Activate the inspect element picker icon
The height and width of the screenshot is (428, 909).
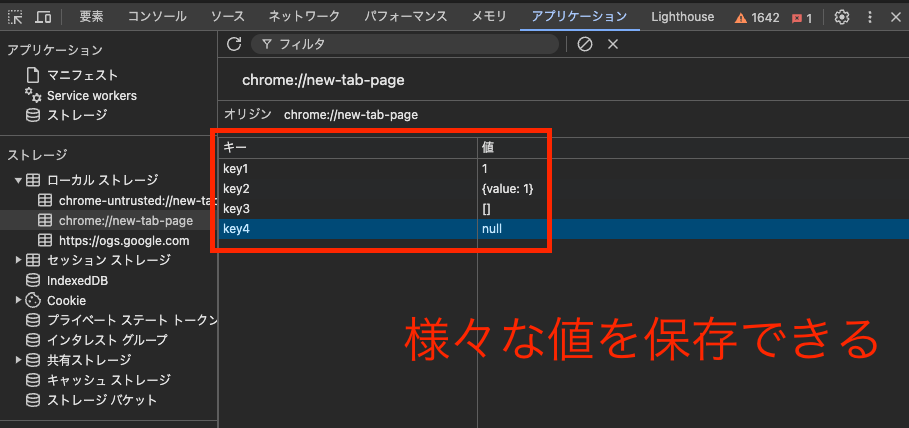15,17
